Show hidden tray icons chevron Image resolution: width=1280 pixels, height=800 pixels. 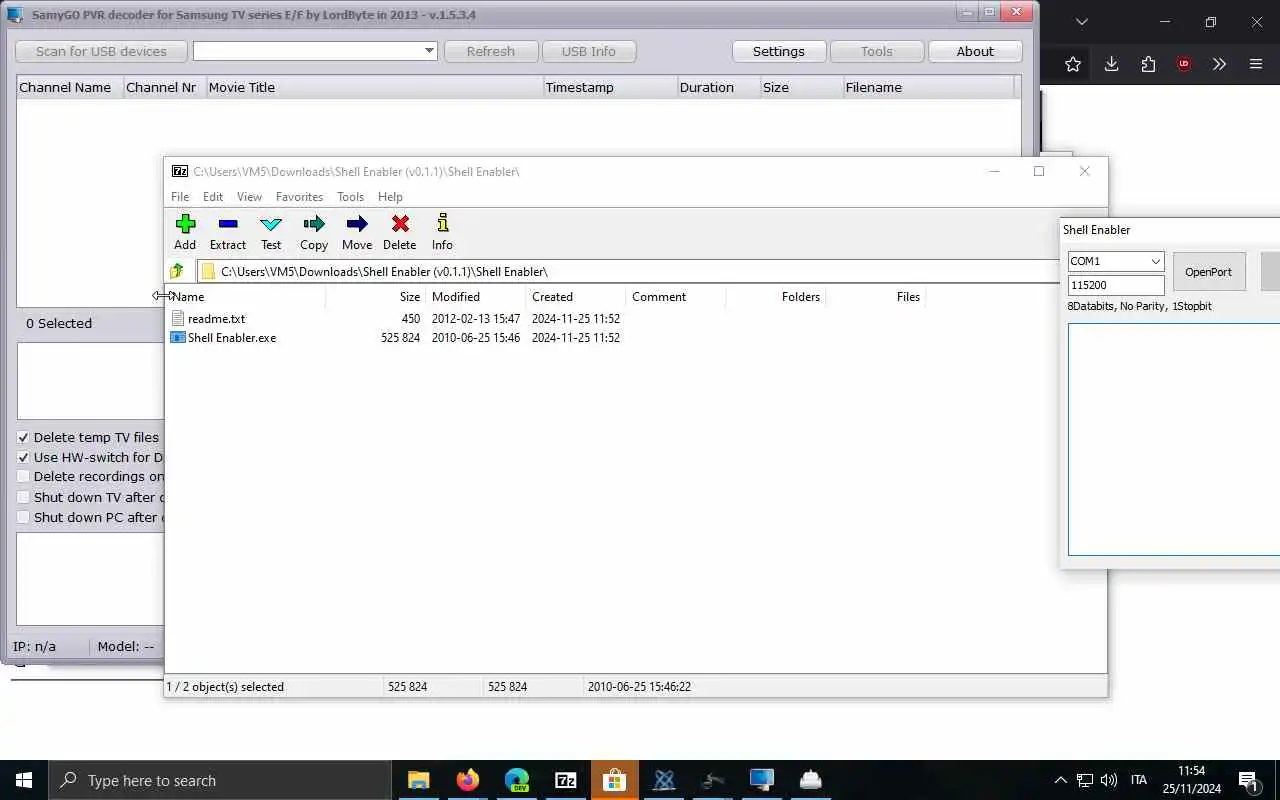(1060, 780)
